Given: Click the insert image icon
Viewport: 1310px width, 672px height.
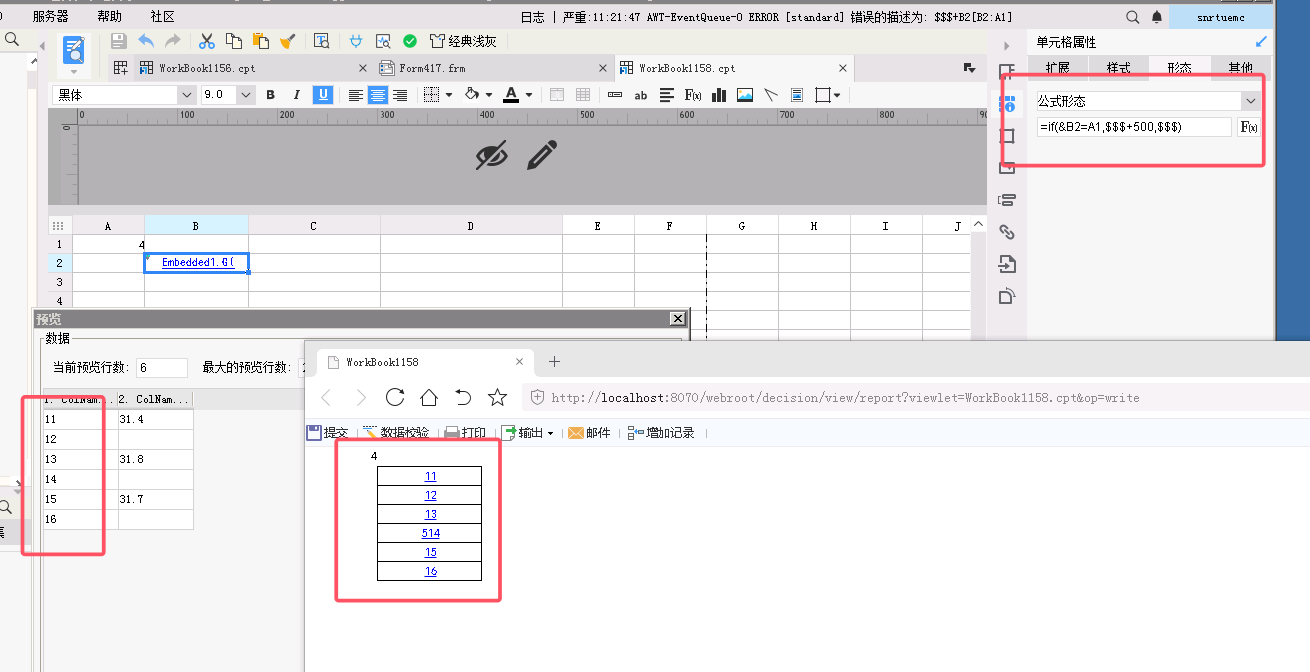Looking at the screenshot, I should point(745,95).
